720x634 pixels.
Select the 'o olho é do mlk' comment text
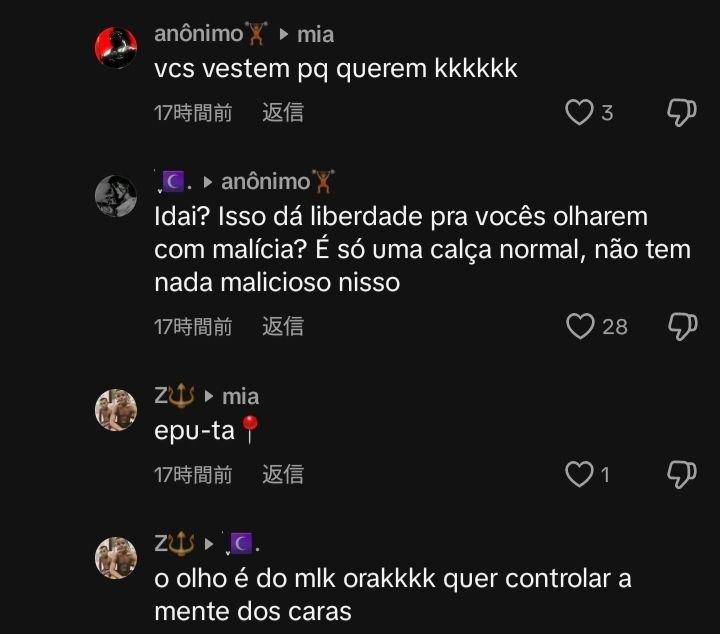click(x=393, y=595)
